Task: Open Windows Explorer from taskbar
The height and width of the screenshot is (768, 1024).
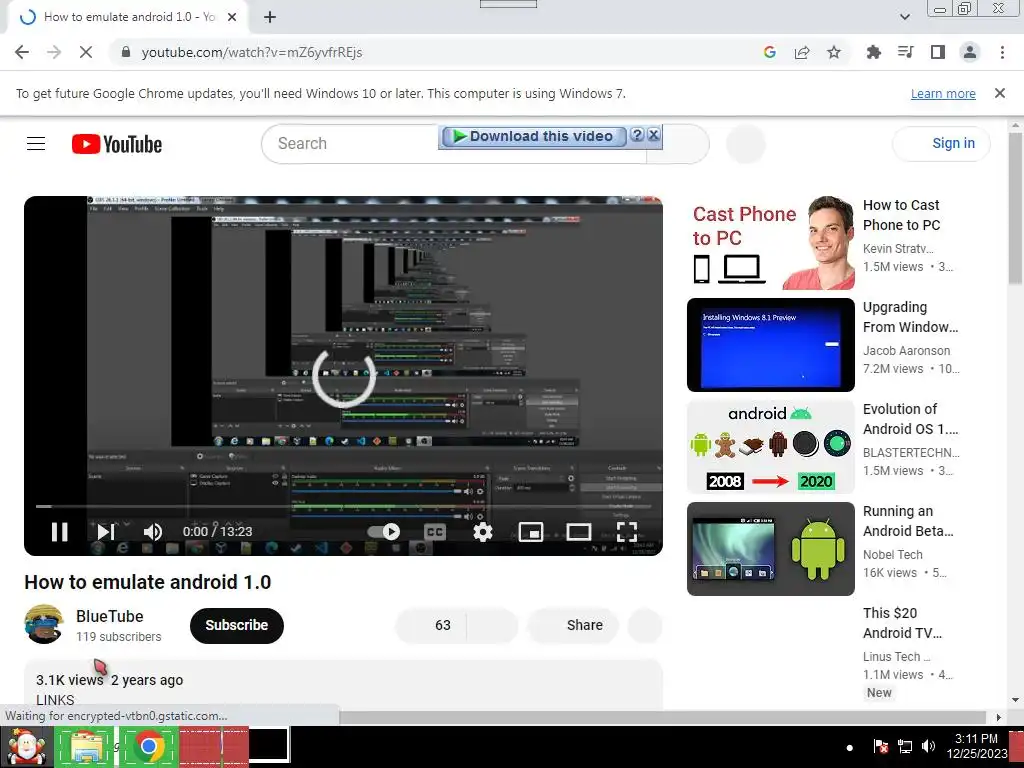Action: click(x=85, y=746)
